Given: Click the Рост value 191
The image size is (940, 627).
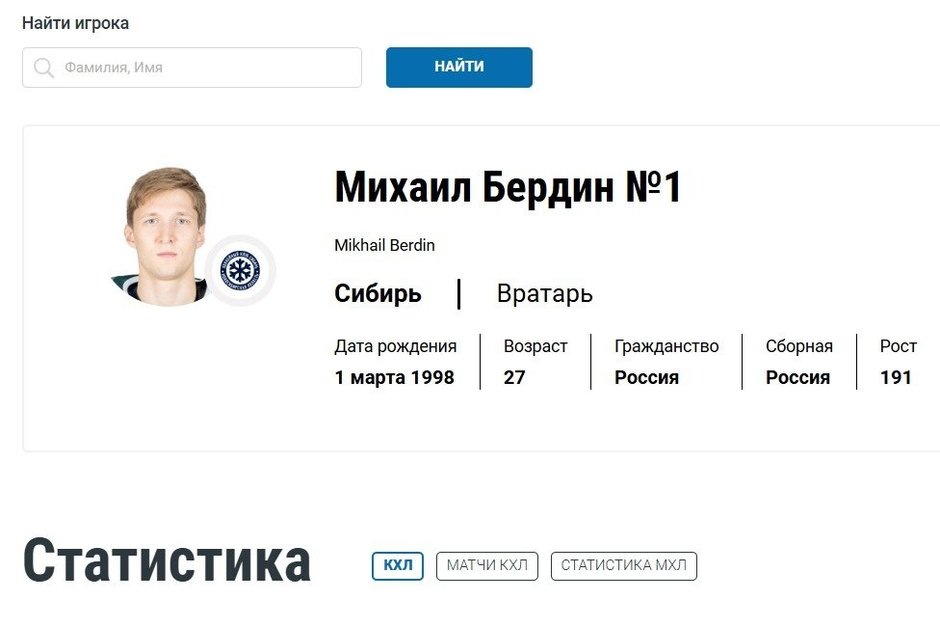Looking at the screenshot, I should 897,377.
